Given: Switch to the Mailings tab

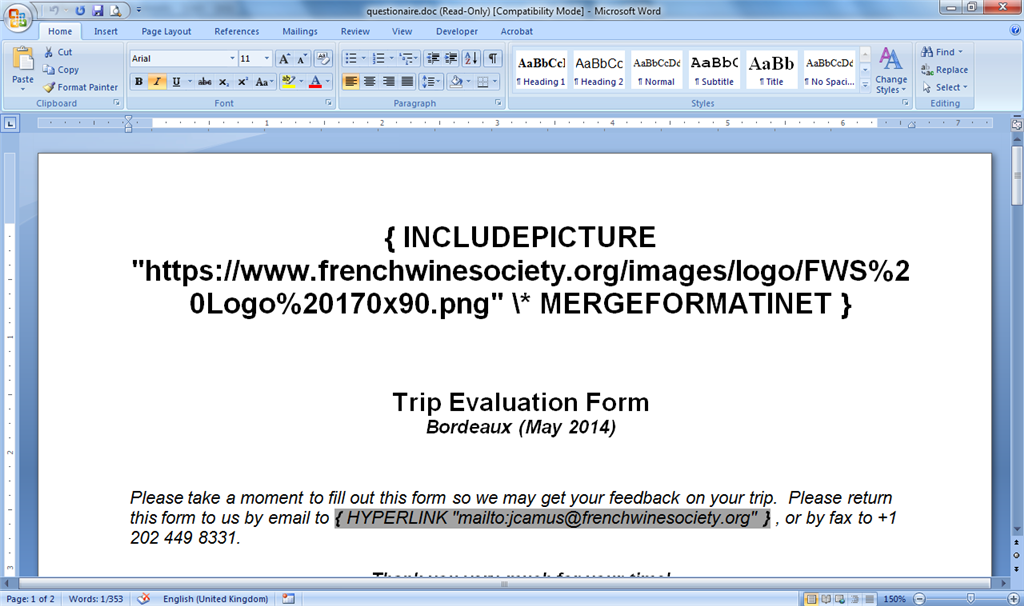Looking at the screenshot, I should click(x=300, y=31).
